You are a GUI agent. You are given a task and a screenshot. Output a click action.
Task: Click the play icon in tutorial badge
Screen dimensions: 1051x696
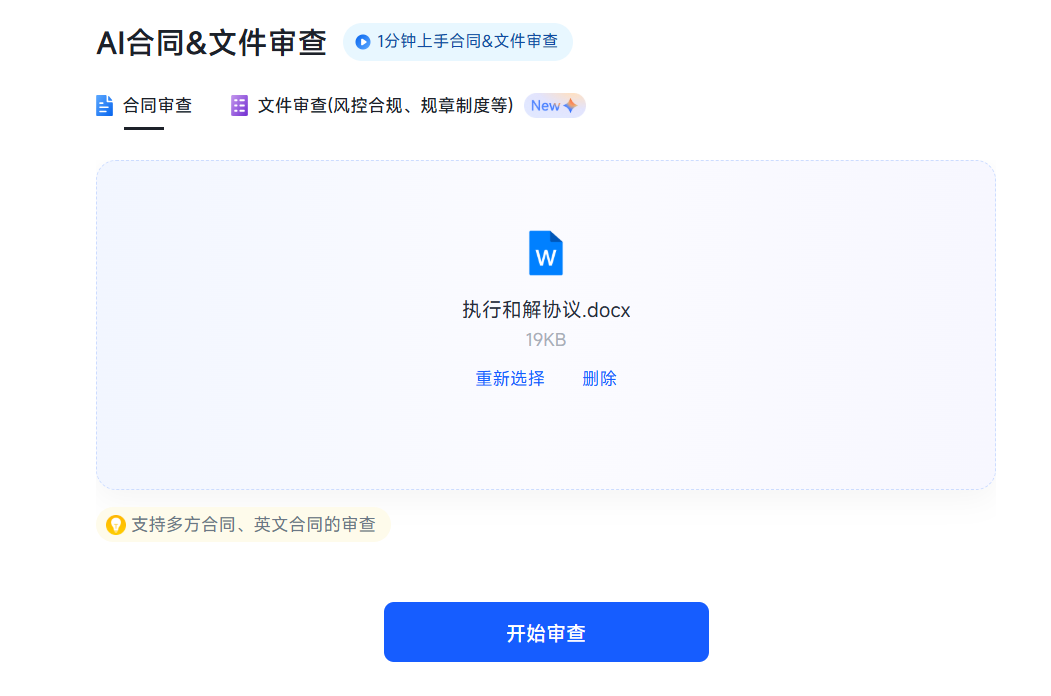click(x=363, y=42)
